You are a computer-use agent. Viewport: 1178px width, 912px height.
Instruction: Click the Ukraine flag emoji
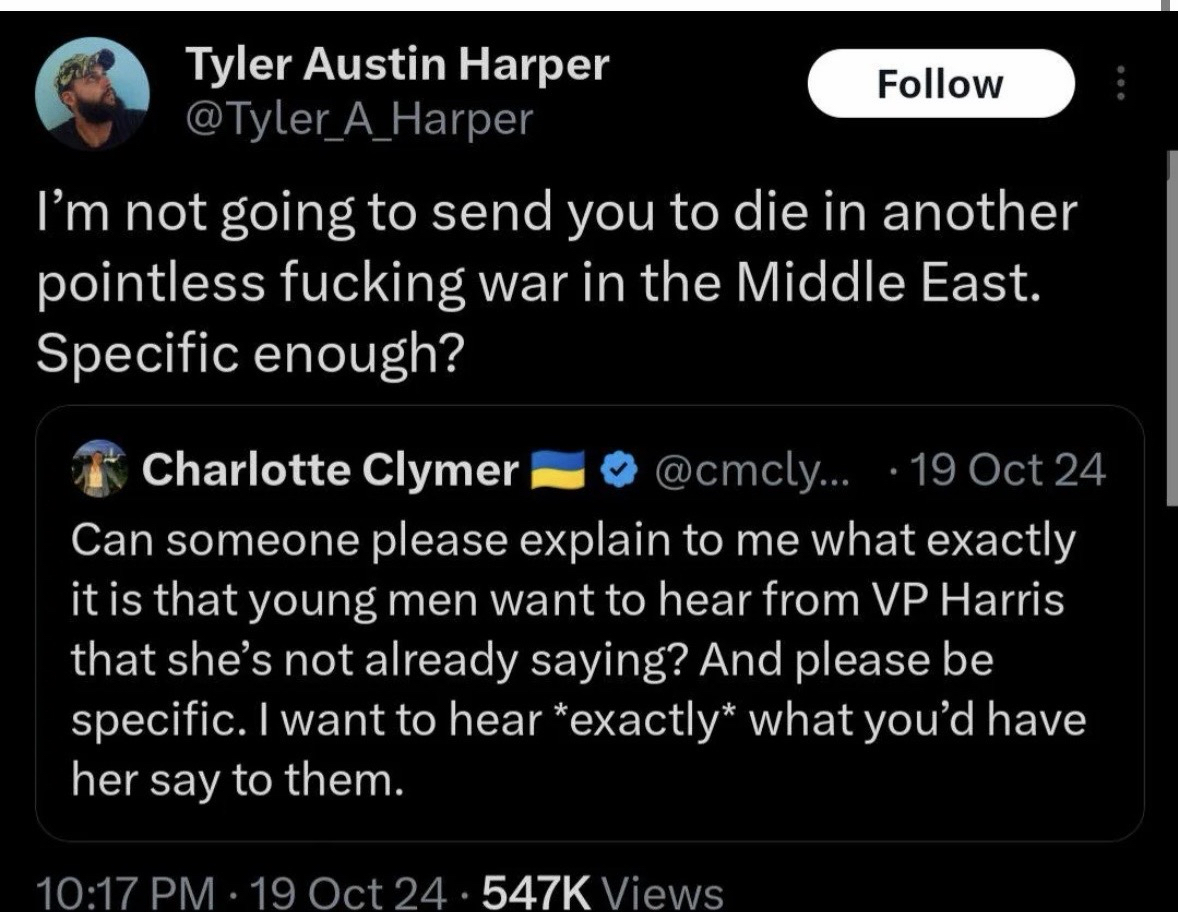pos(559,468)
